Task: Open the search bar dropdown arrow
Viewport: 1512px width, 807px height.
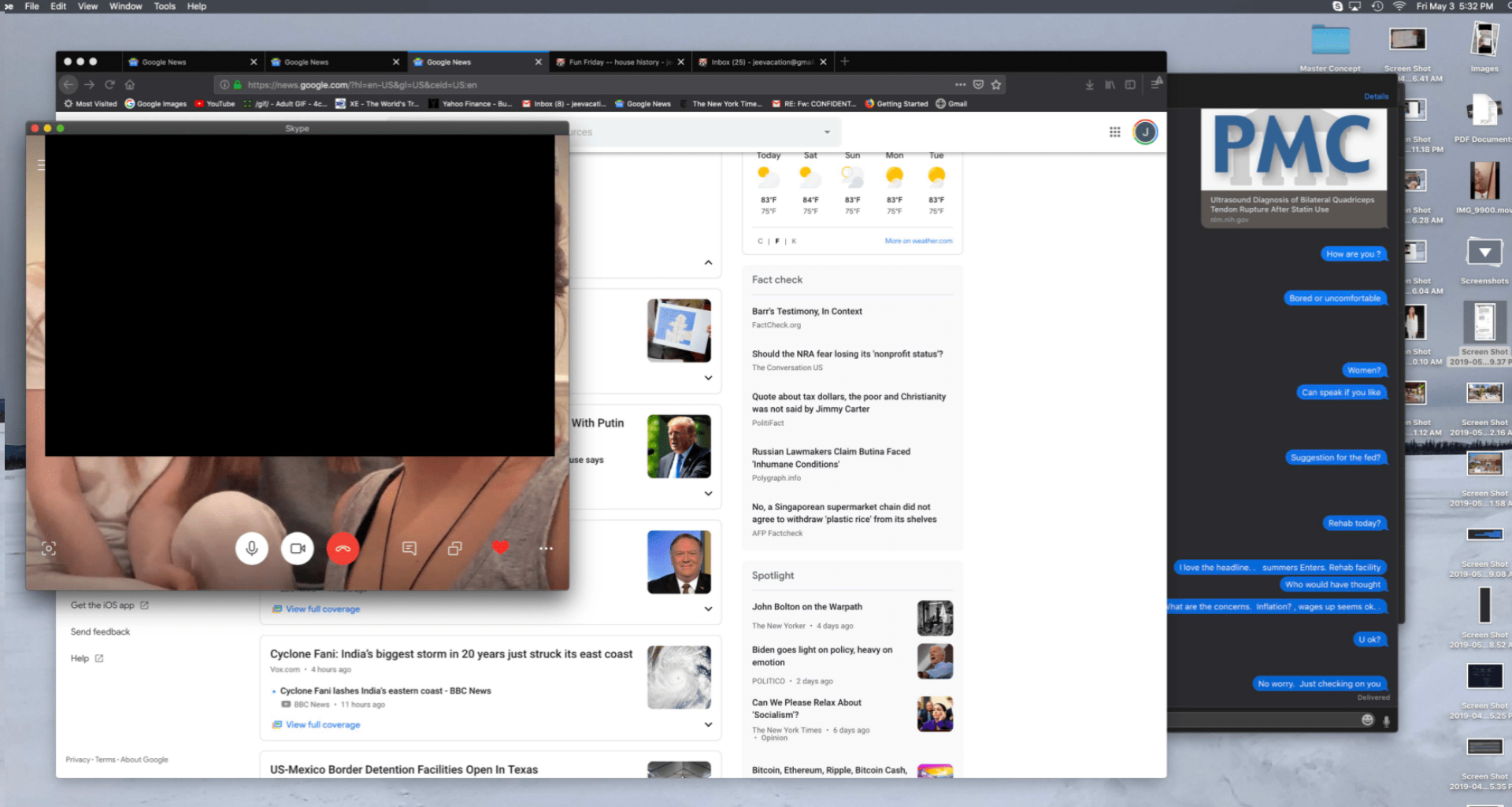Action: tap(827, 132)
